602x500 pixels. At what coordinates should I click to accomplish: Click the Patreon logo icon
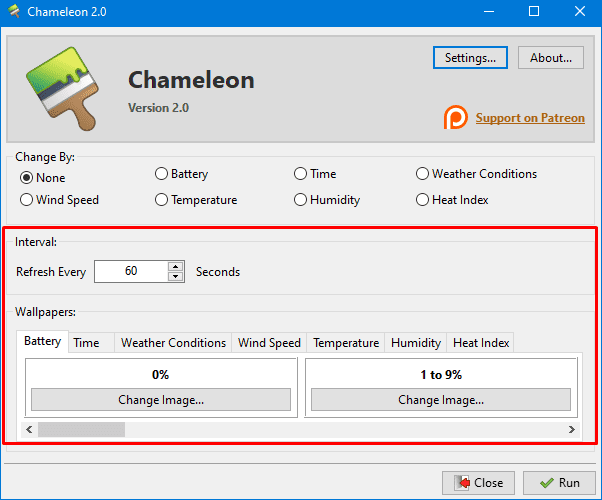pos(455,117)
